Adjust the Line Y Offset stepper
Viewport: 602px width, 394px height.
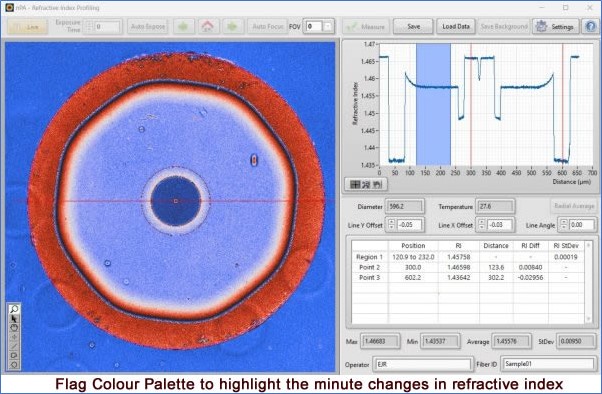[x=391, y=225]
